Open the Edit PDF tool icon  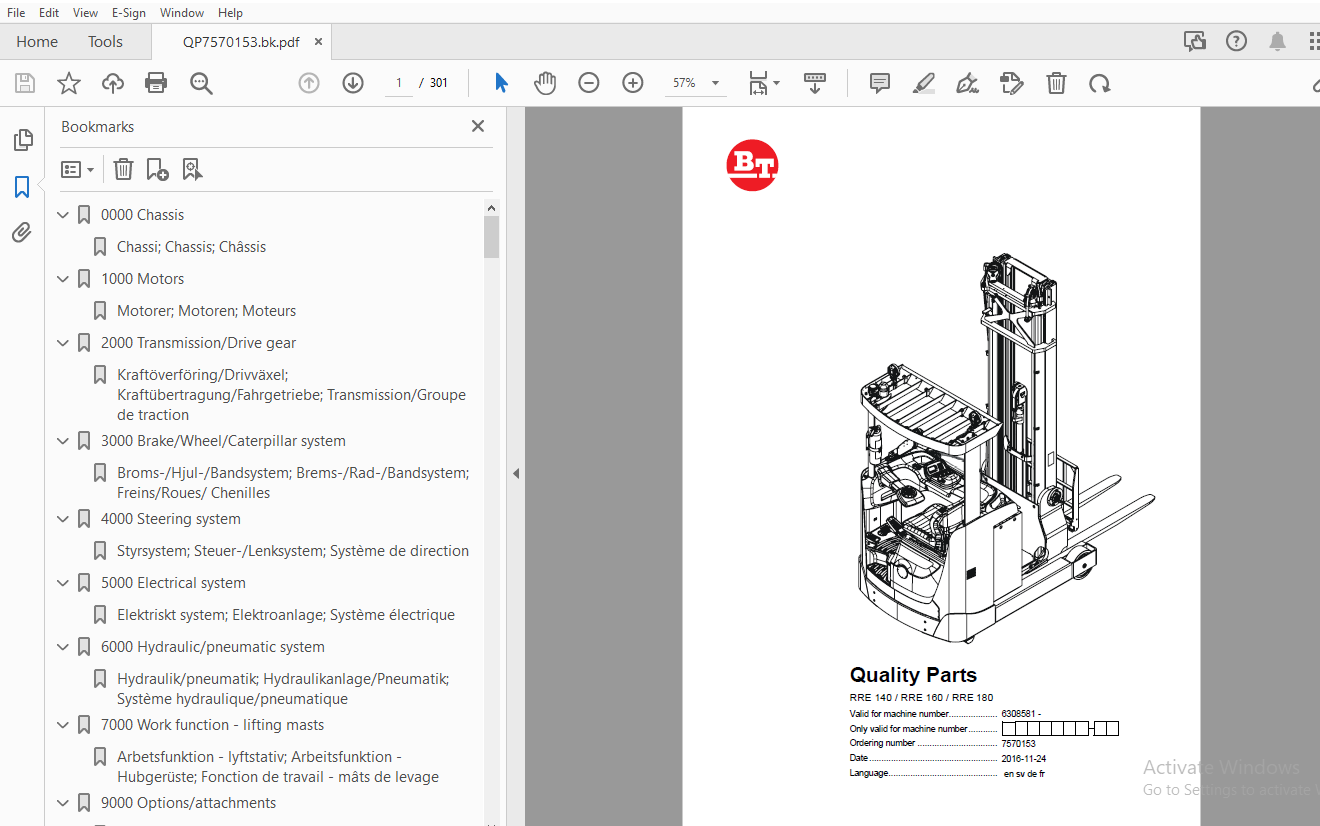(x=1012, y=83)
